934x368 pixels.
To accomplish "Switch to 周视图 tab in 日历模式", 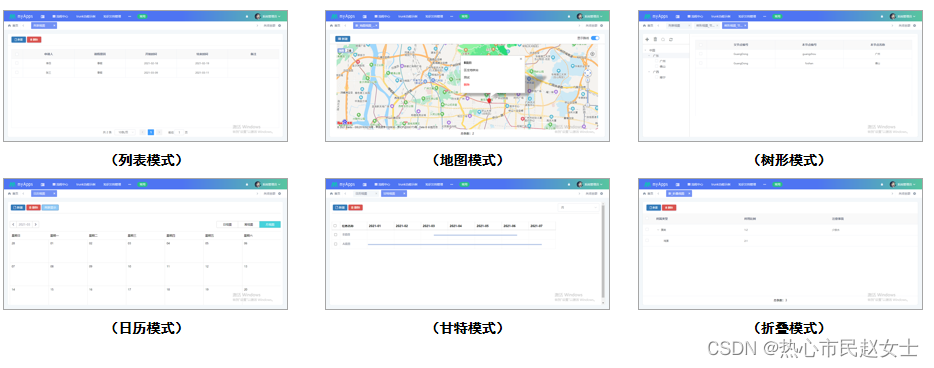I will 248,224.
